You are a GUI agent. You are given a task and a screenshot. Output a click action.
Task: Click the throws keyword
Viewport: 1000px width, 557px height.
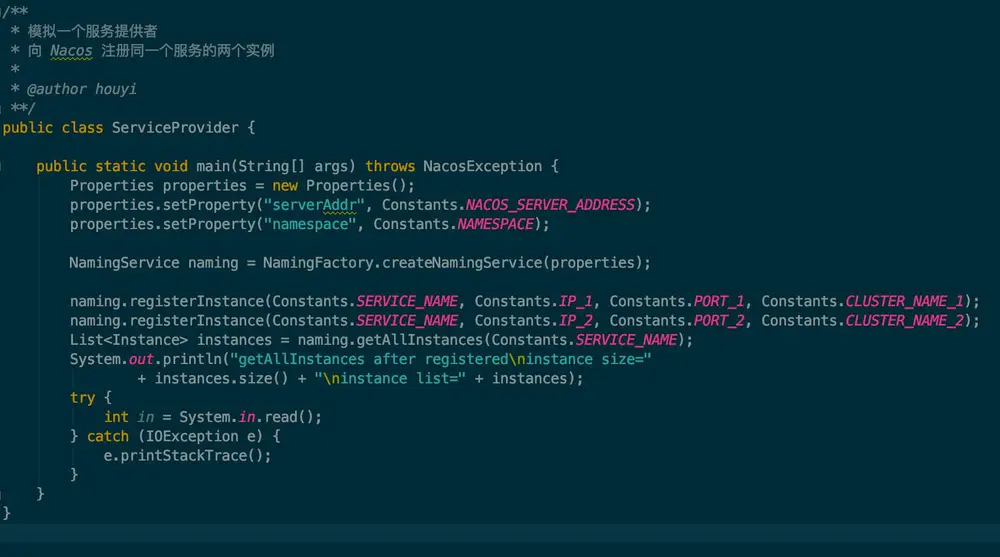tap(390, 166)
